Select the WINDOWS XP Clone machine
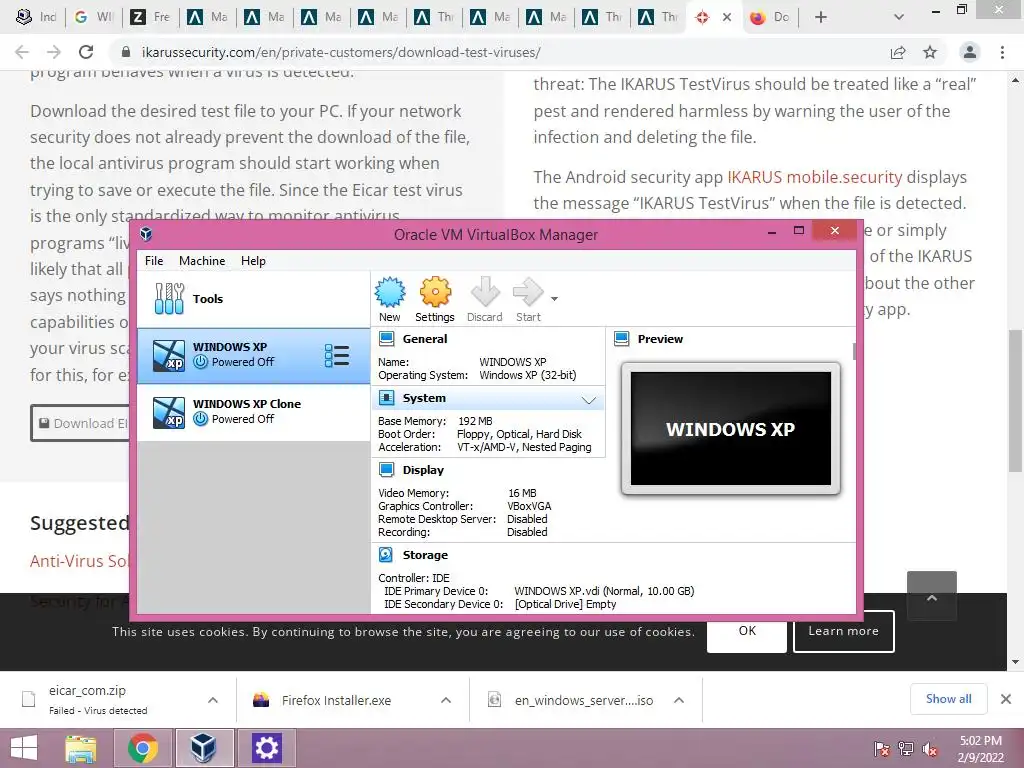1024x768 pixels. (253, 412)
